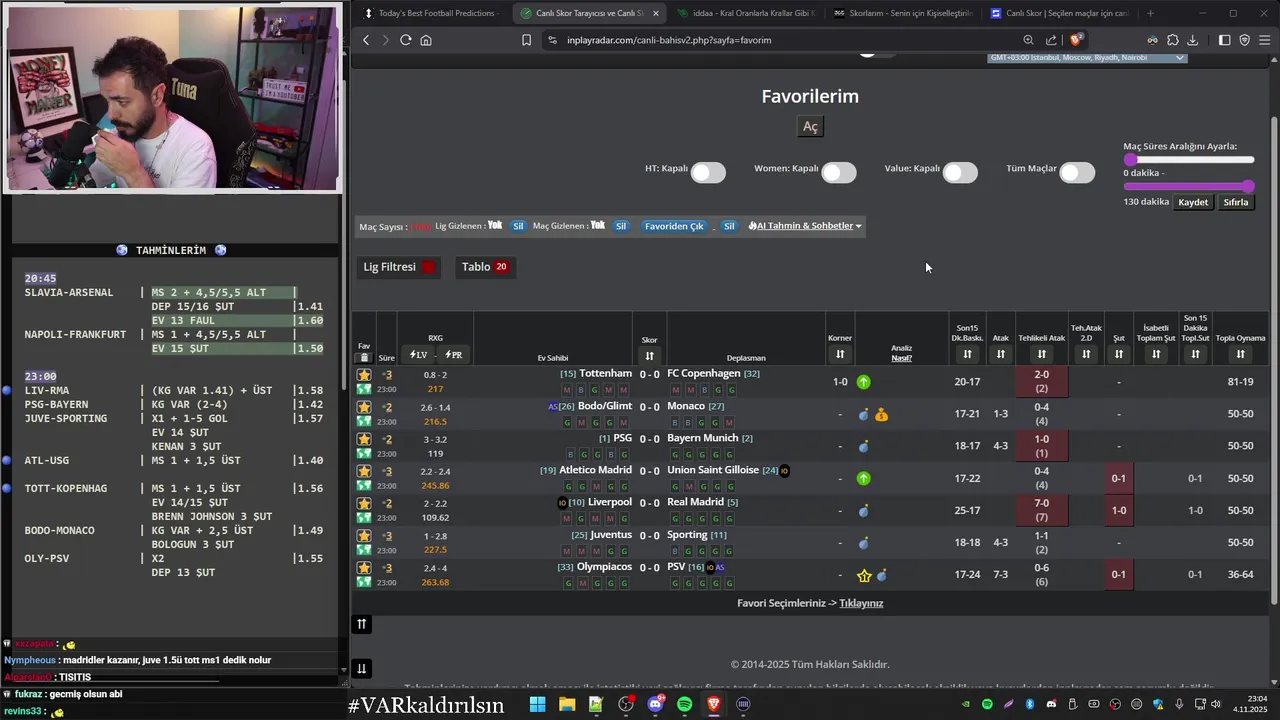
Task: Close the active Canlı Skor Tarayıcısı tab
Action: [656, 13]
